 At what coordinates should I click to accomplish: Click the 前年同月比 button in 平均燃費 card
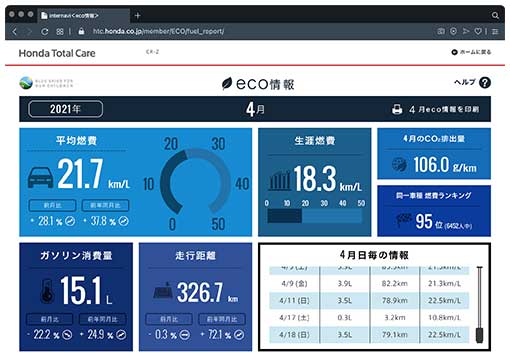click(105, 205)
